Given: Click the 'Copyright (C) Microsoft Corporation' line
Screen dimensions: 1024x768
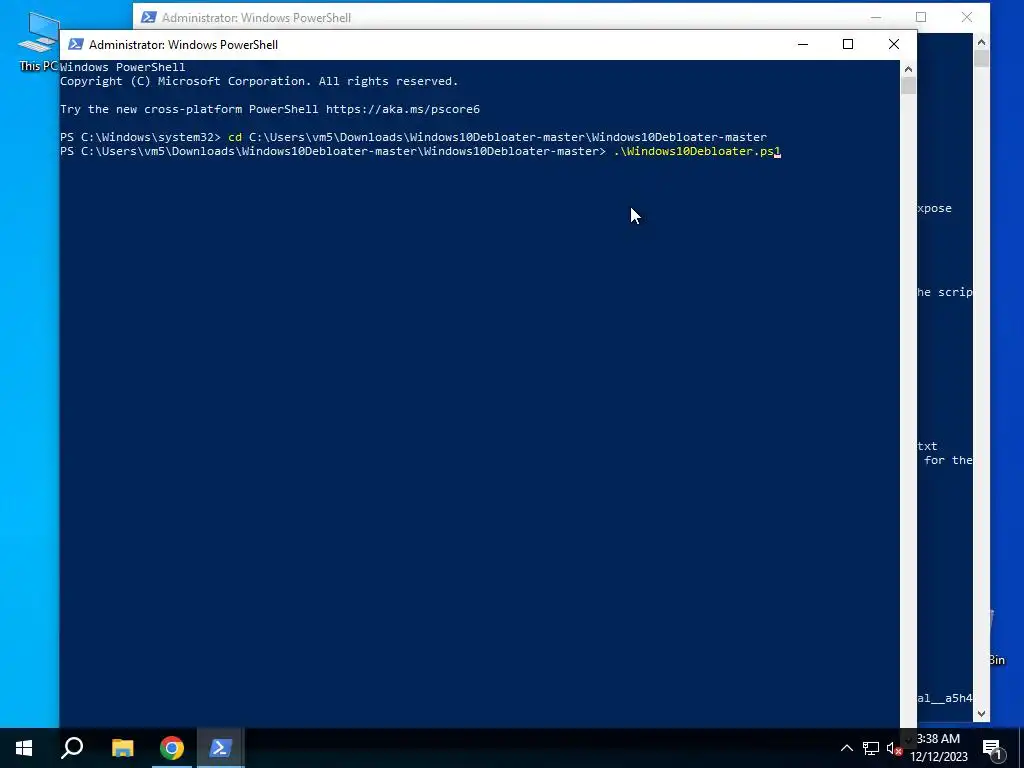Looking at the screenshot, I should pyautogui.click(x=259, y=81).
